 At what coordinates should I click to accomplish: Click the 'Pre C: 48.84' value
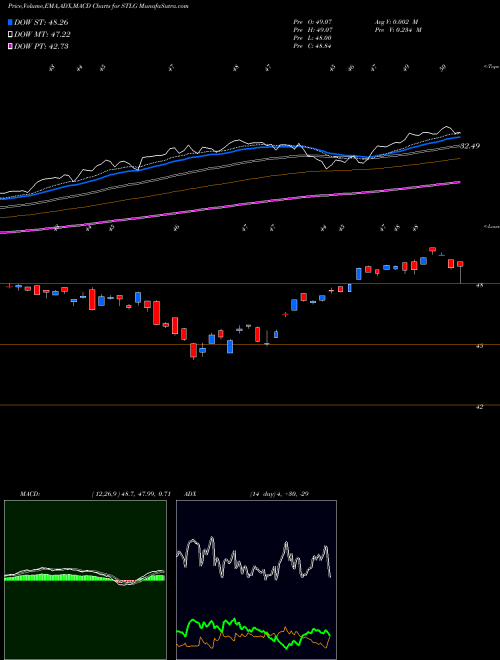tap(312, 46)
